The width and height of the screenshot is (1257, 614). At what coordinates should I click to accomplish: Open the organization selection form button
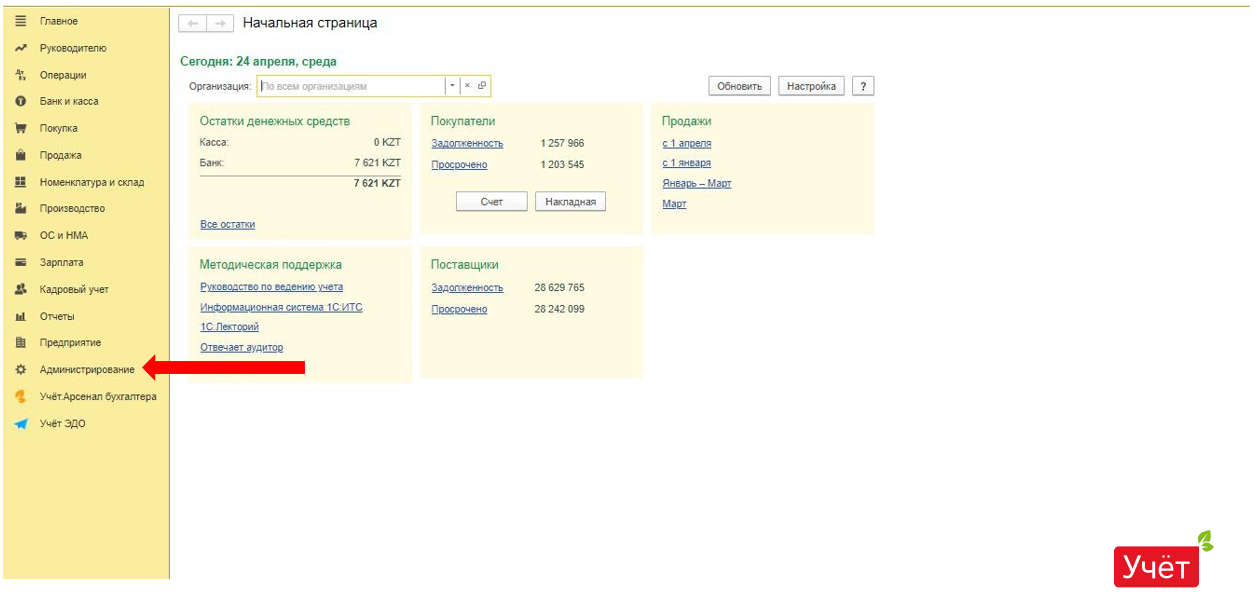click(x=482, y=86)
